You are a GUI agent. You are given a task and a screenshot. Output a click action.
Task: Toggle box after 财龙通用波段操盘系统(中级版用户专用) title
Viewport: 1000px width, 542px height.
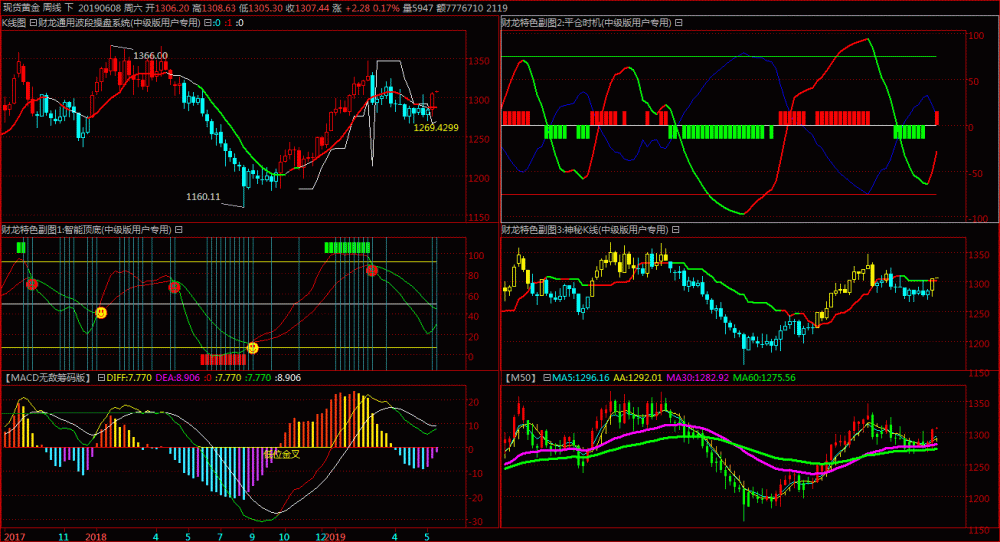(207, 23)
